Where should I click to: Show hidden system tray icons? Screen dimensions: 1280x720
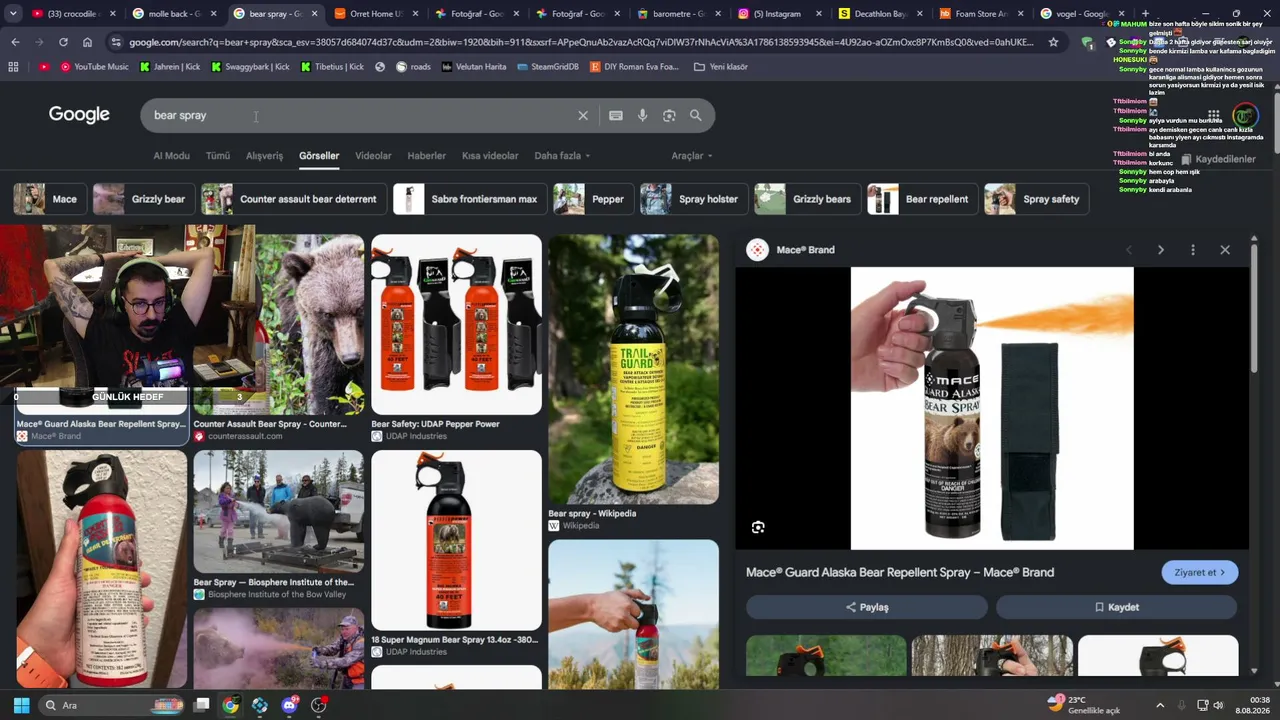(x=1159, y=705)
